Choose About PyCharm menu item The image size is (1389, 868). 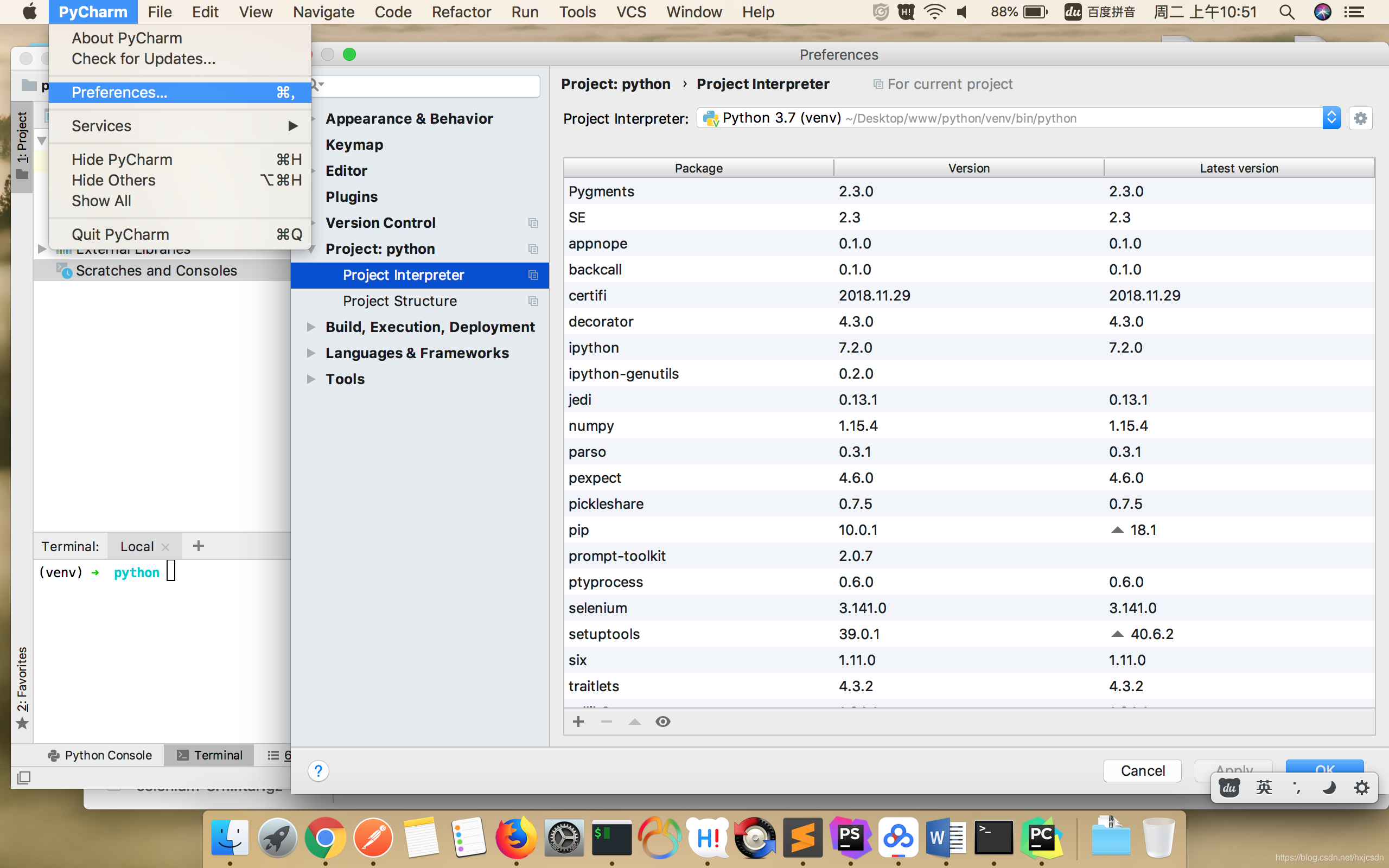180,38
